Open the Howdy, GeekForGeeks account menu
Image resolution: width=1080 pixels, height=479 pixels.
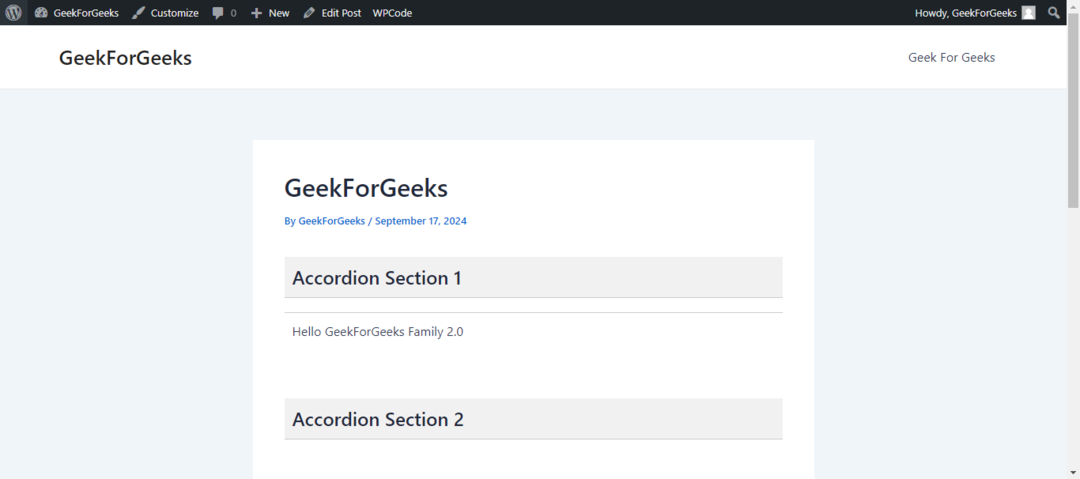pyautogui.click(x=975, y=12)
